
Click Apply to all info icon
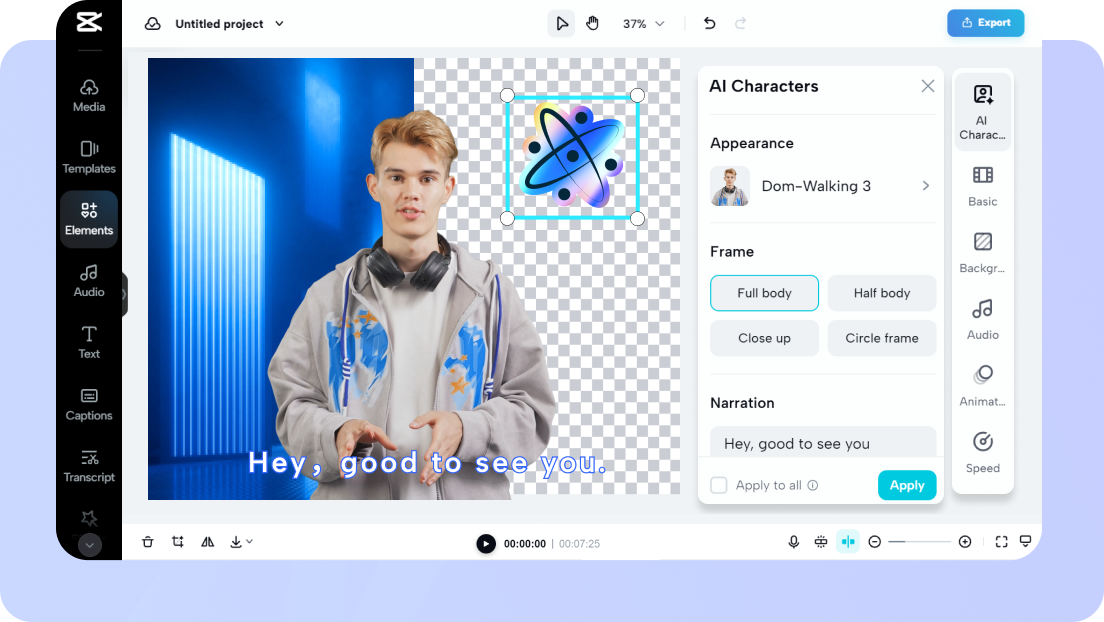point(813,485)
